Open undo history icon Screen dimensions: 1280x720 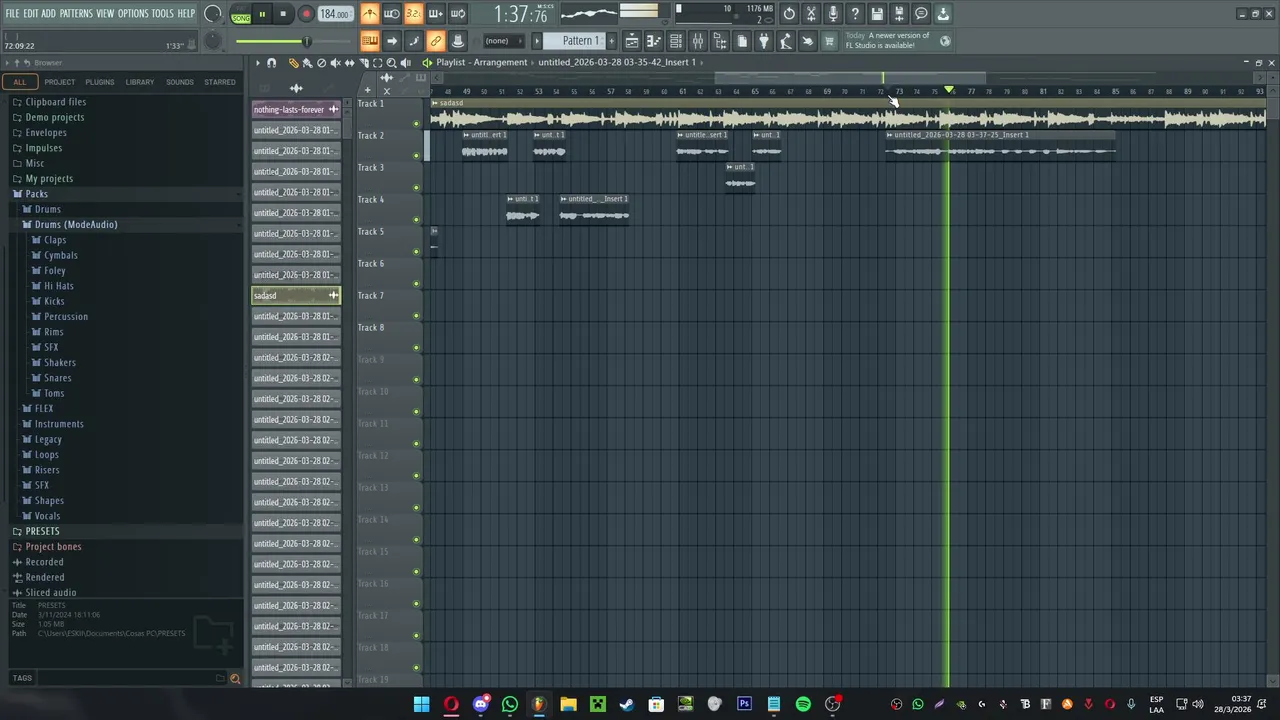pyautogui.click(x=789, y=14)
